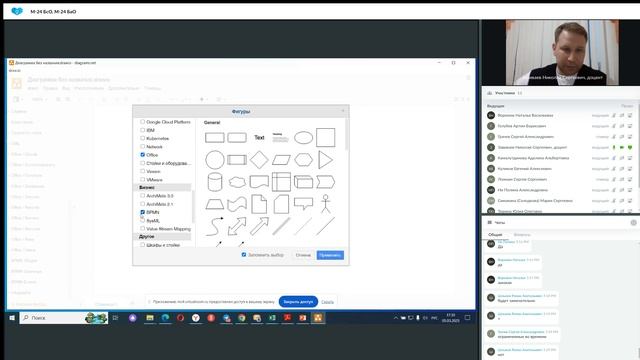This screenshot has width=640, height=360.
Task: Open PowerPoint from the taskbar
Action: (303, 318)
